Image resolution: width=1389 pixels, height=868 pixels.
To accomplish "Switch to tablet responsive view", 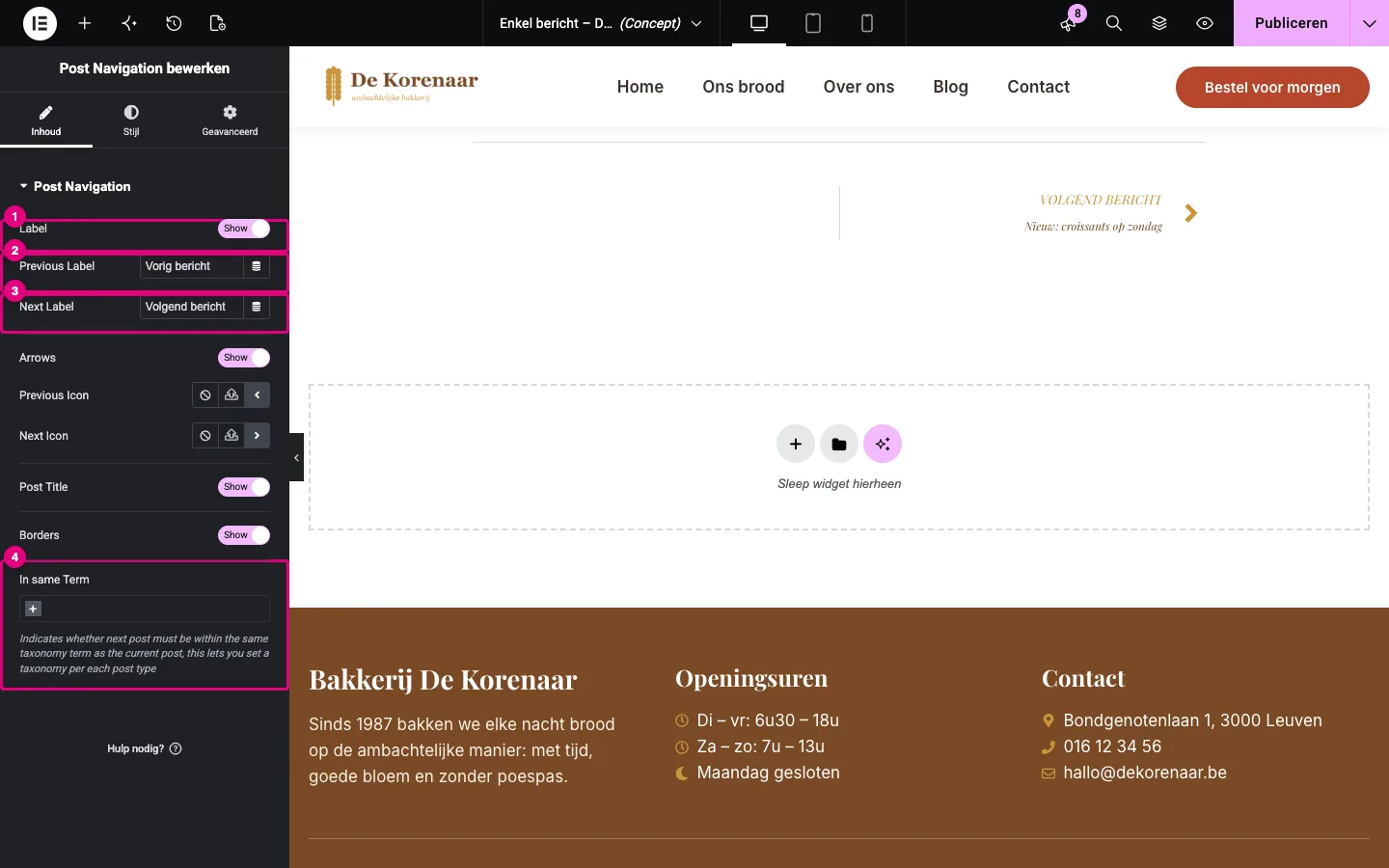I will click(813, 23).
